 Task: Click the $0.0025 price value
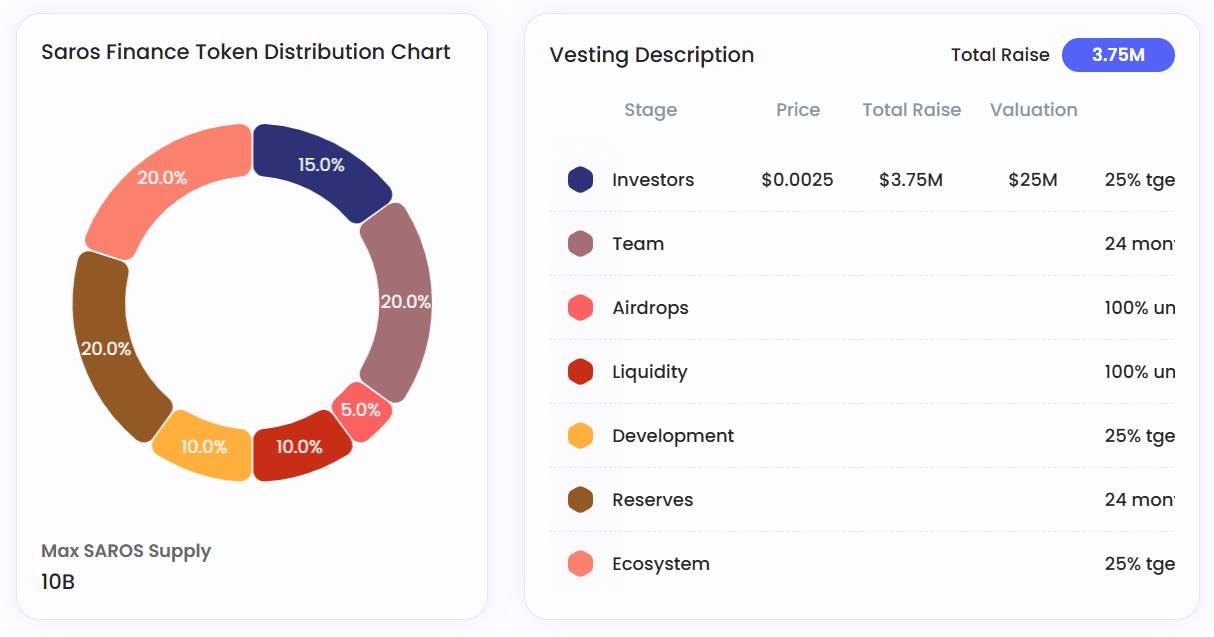(797, 180)
